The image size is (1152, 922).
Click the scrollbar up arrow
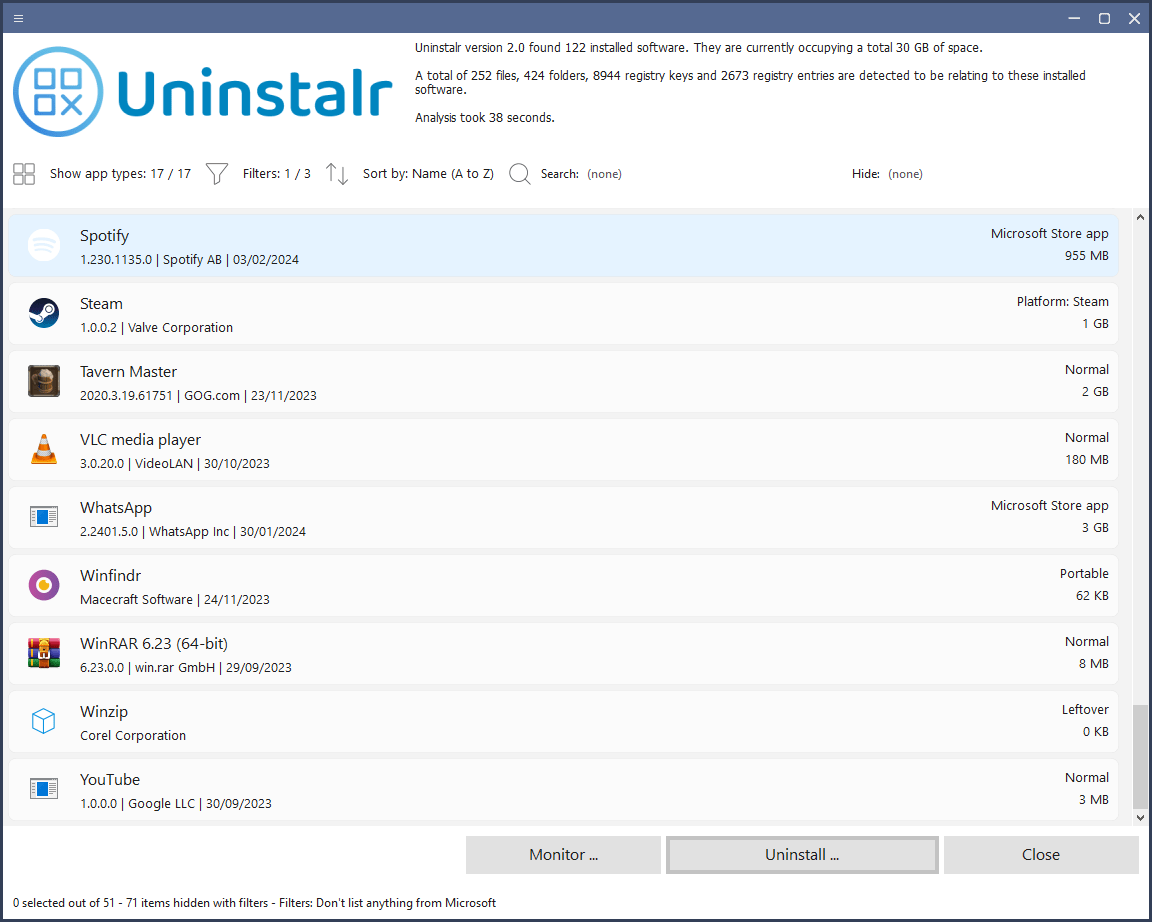1140,217
